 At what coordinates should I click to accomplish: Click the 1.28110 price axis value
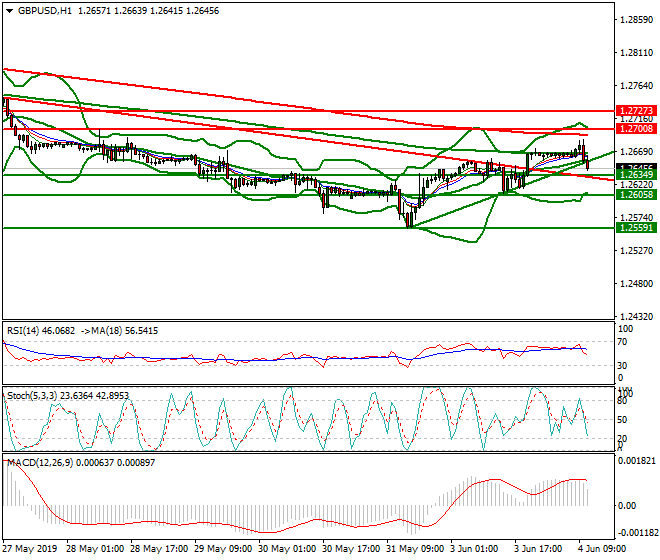tap(637, 53)
